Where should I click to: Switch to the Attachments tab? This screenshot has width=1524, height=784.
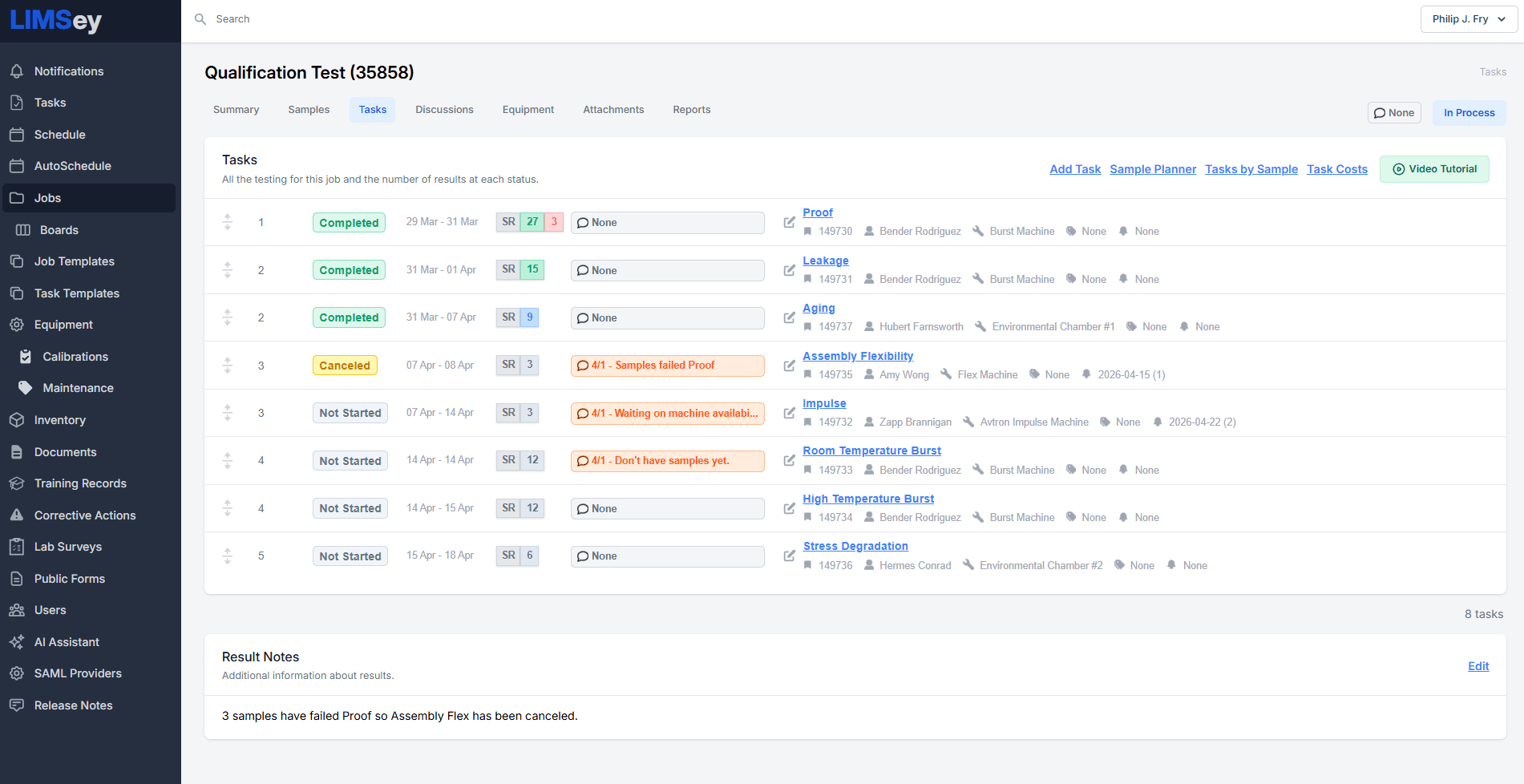(x=613, y=110)
